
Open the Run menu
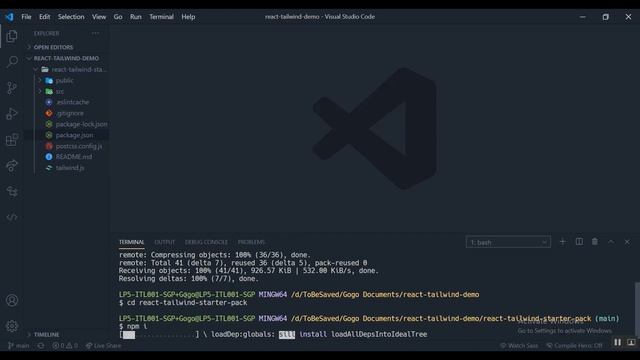136,17
